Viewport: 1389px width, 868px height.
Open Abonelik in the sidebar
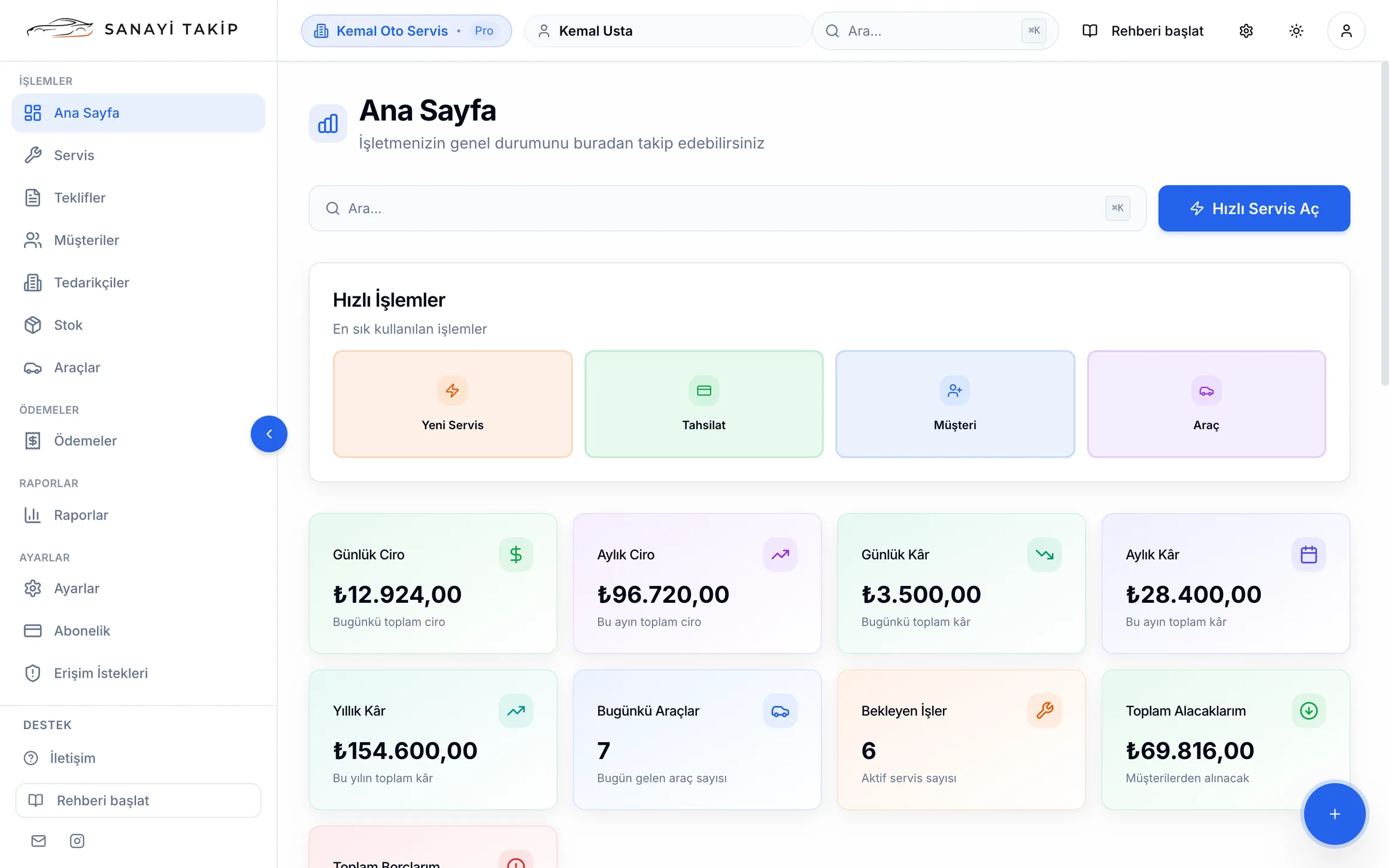coord(138,631)
